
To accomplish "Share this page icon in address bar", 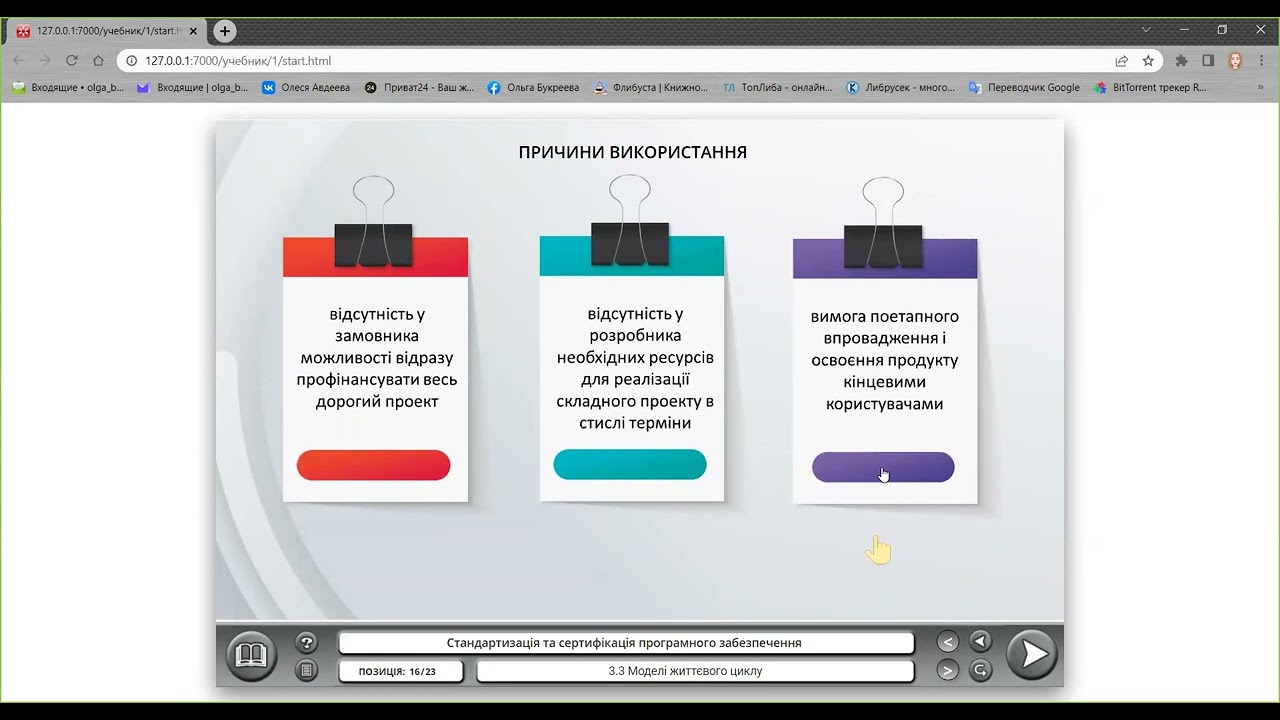I will tap(1122, 60).
